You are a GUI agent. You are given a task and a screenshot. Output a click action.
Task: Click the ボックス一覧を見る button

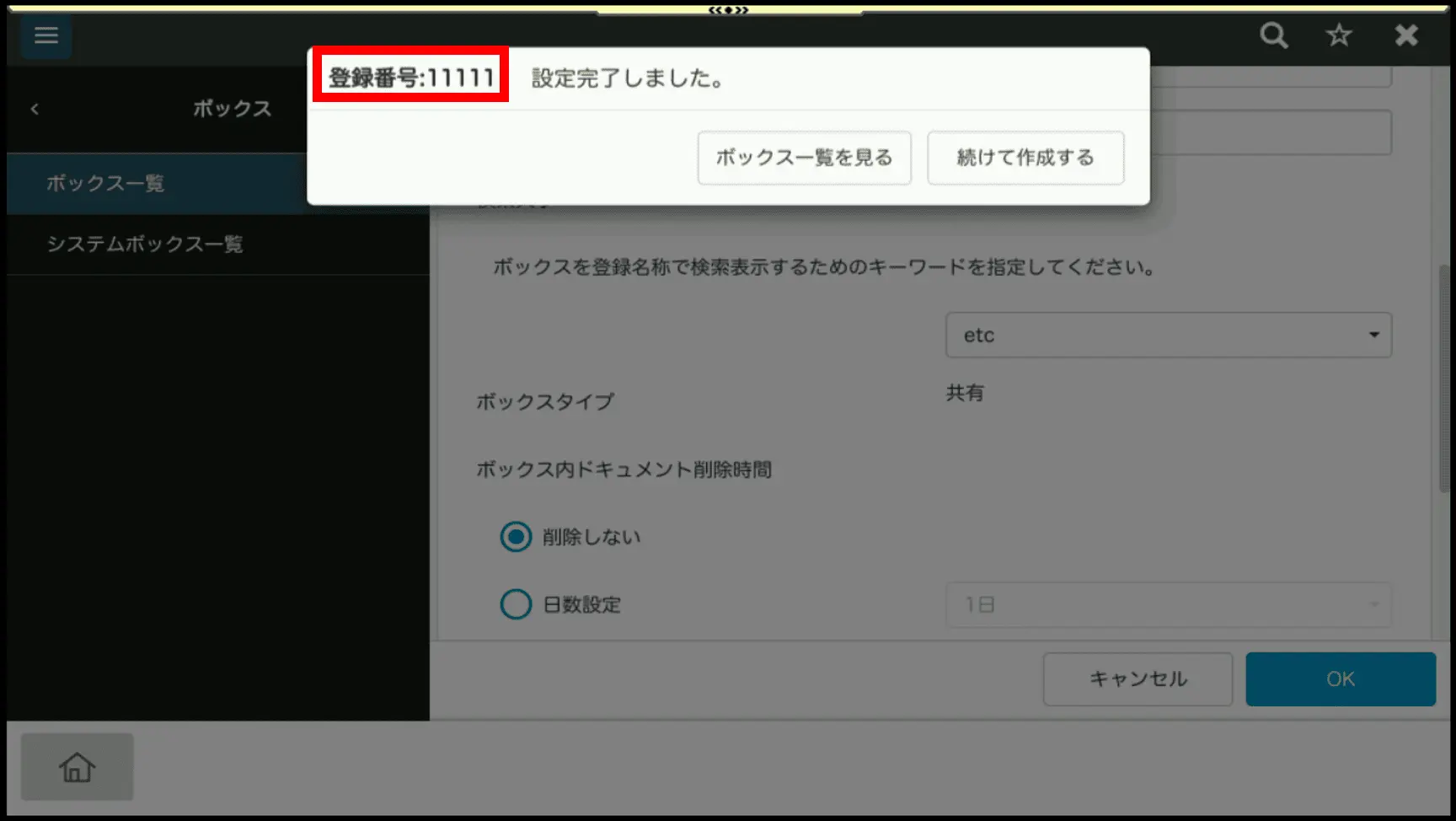pyautogui.click(x=804, y=158)
